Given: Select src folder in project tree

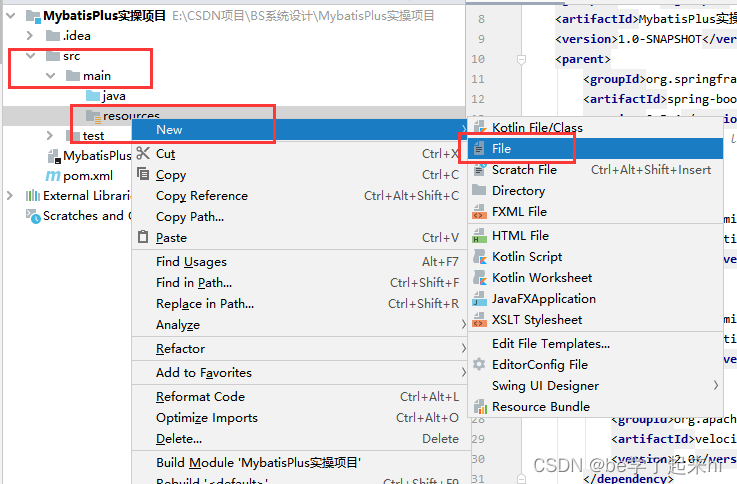Looking at the screenshot, I should [71, 56].
